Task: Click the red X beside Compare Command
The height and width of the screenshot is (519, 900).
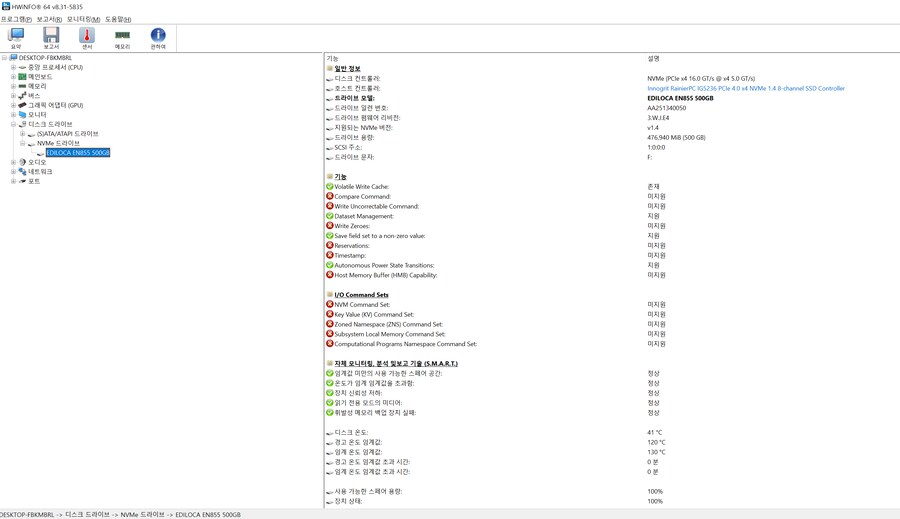Action: pyautogui.click(x=330, y=197)
